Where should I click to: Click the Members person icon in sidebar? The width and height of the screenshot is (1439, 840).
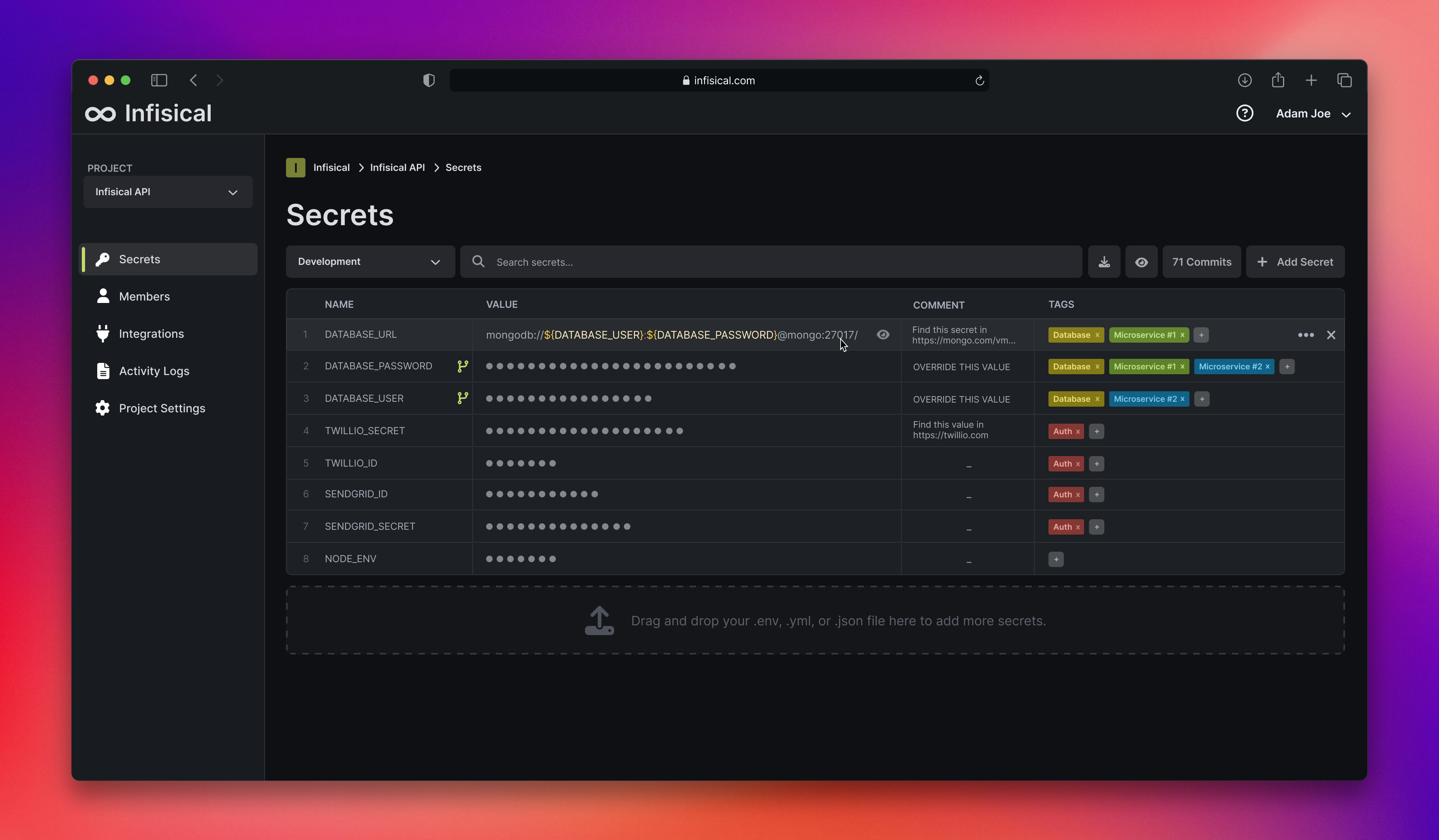coord(103,296)
